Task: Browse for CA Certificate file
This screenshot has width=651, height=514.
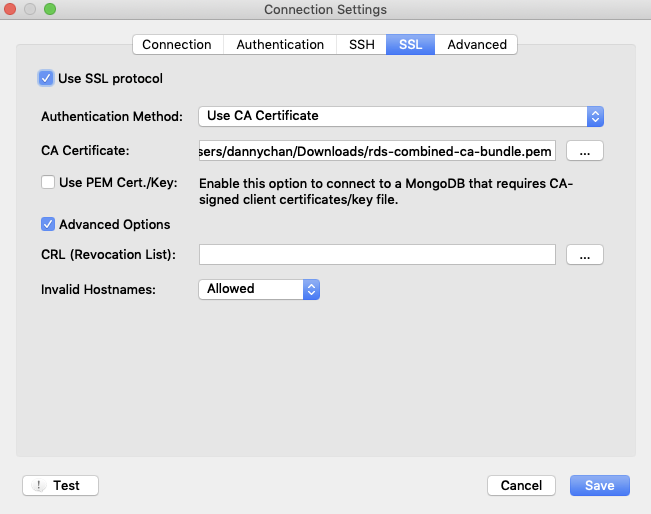Action: click(585, 151)
